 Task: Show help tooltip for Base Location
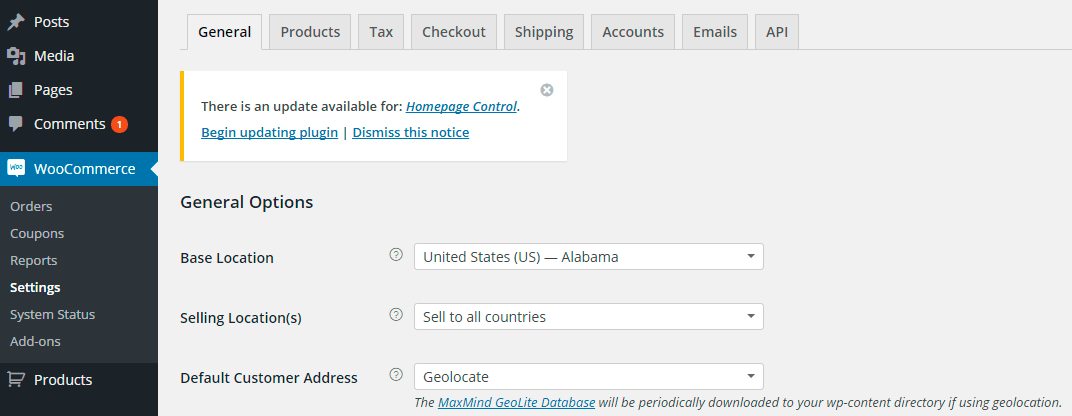point(396,255)
